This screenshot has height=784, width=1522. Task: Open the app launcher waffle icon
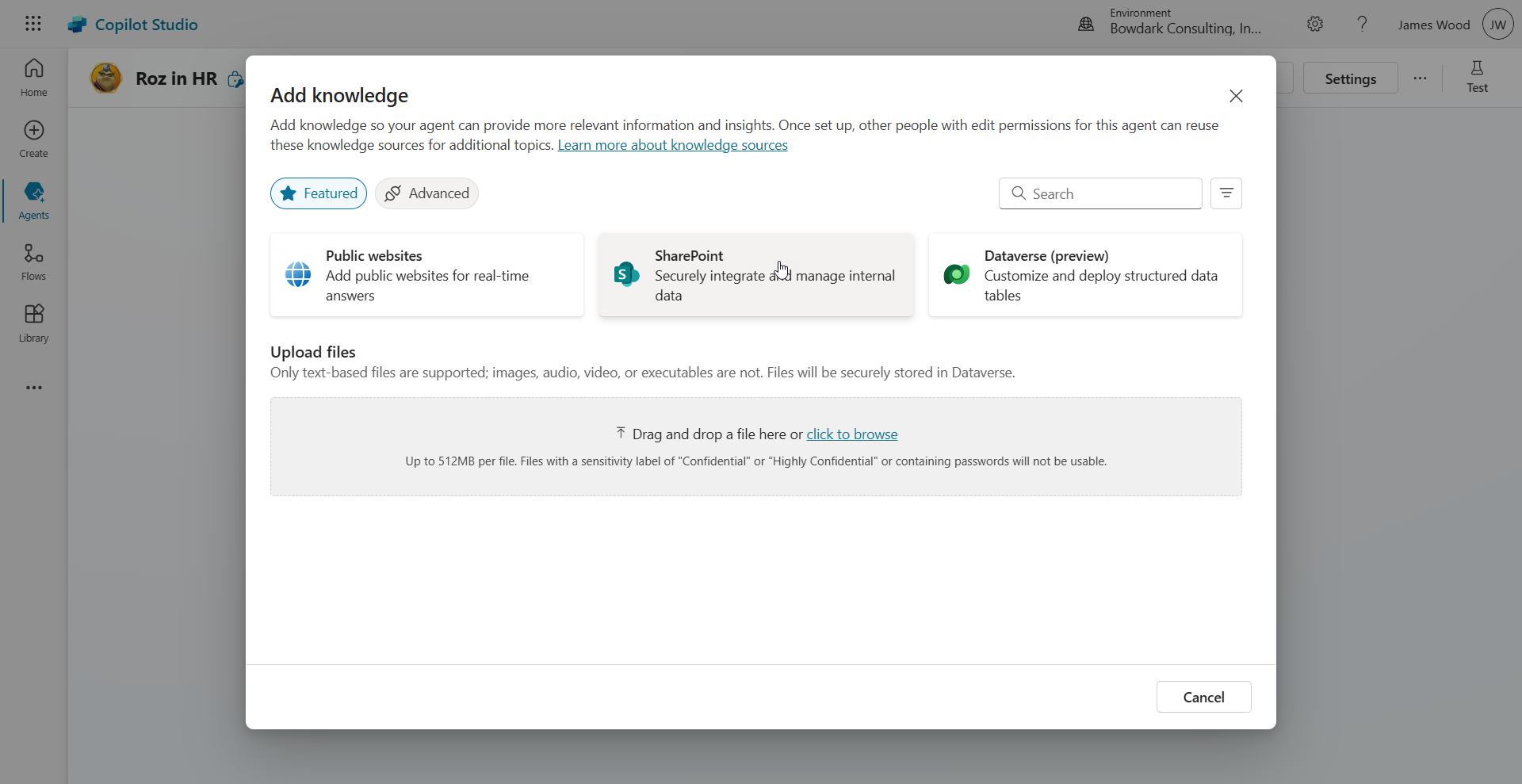(x=33, y=24)
